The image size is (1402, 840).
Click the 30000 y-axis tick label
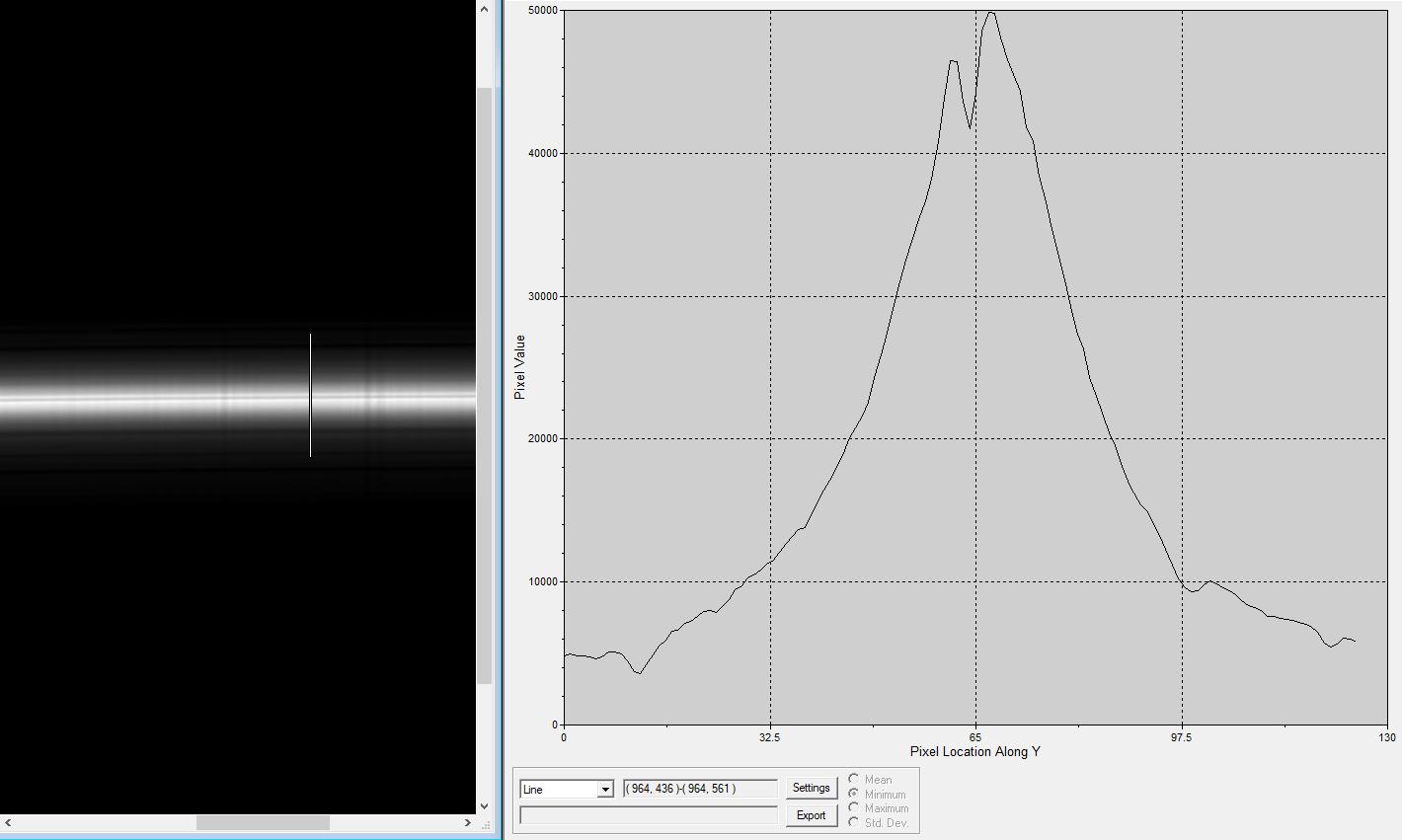tap(543, 296)
